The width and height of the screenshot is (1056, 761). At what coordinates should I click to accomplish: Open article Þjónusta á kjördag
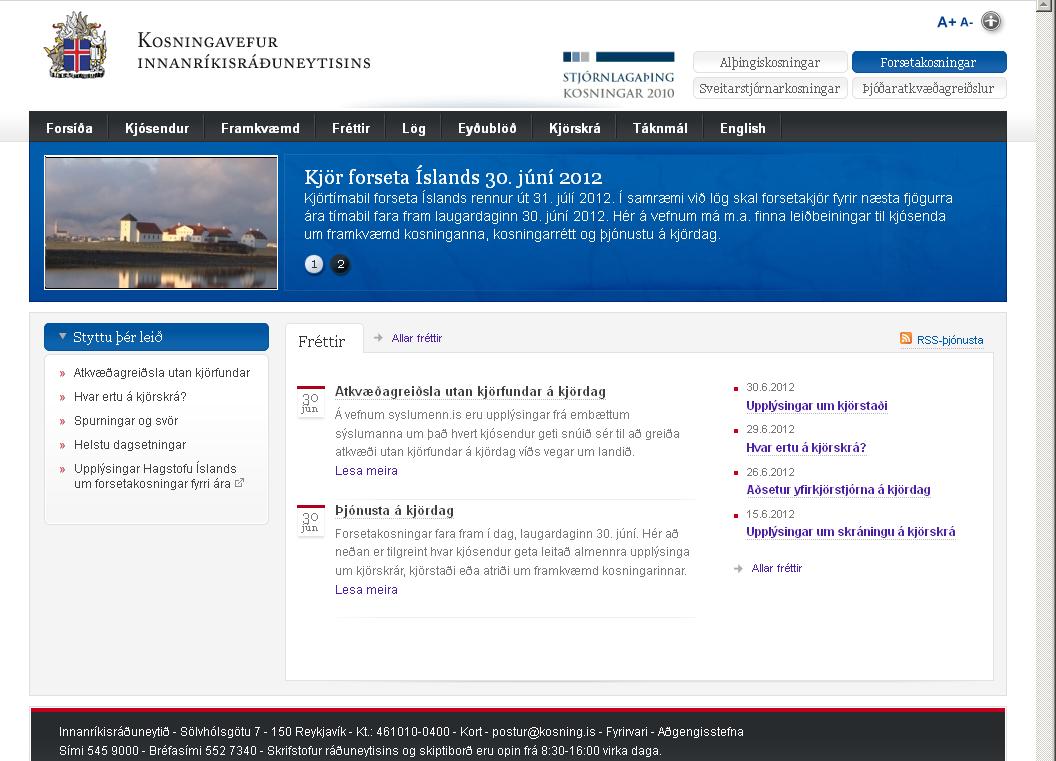click(394, 510)
